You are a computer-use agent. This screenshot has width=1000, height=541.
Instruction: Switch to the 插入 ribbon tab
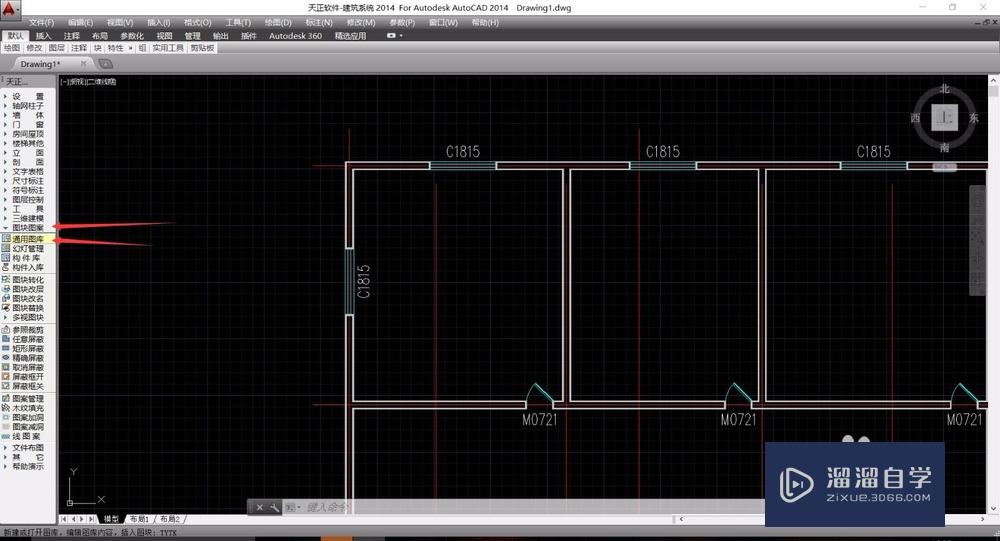coord(43,36)
